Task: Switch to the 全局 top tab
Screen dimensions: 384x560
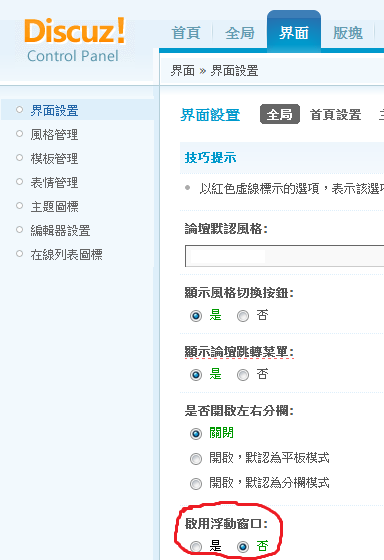Action: [240, 33]
